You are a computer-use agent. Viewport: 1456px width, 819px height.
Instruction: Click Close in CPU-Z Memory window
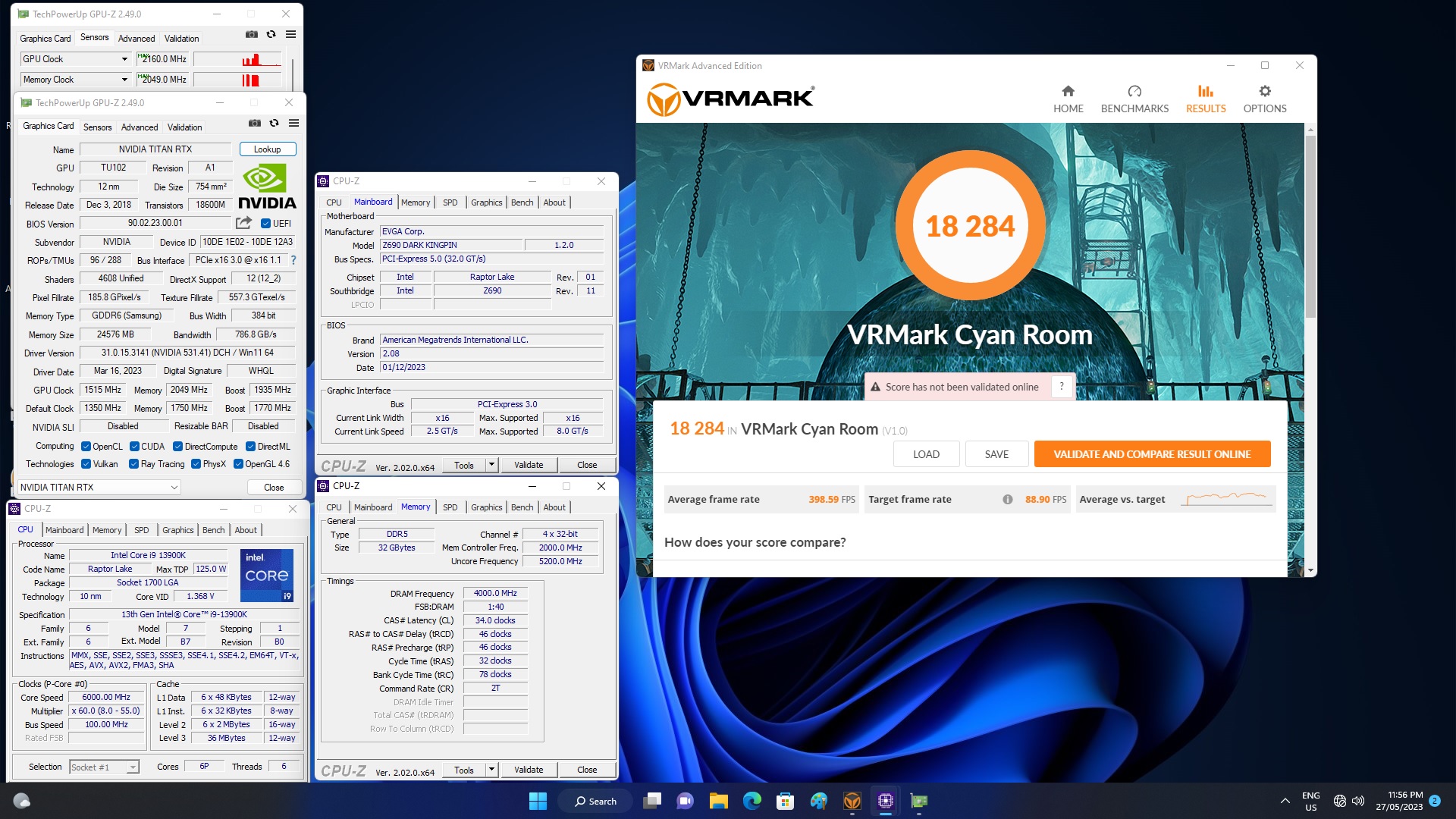point(587,770)
